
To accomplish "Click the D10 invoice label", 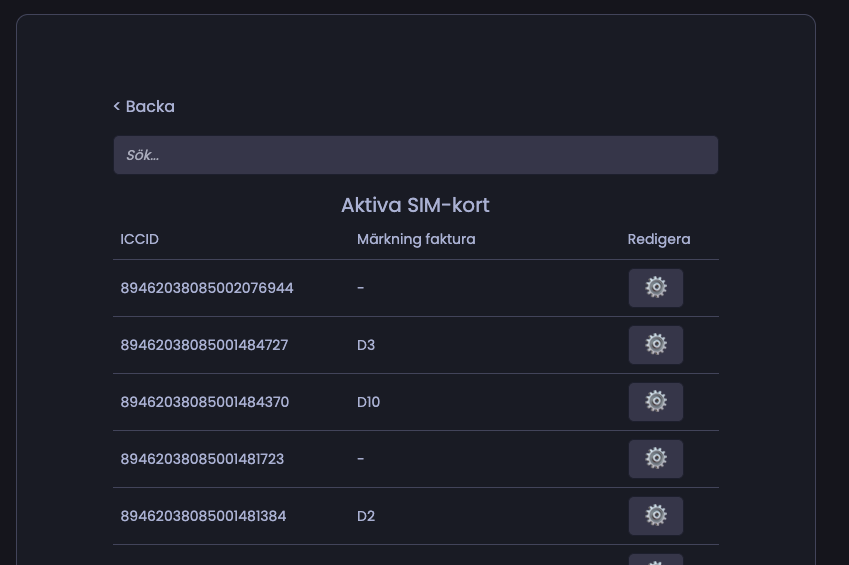I will tap(368, 402).
